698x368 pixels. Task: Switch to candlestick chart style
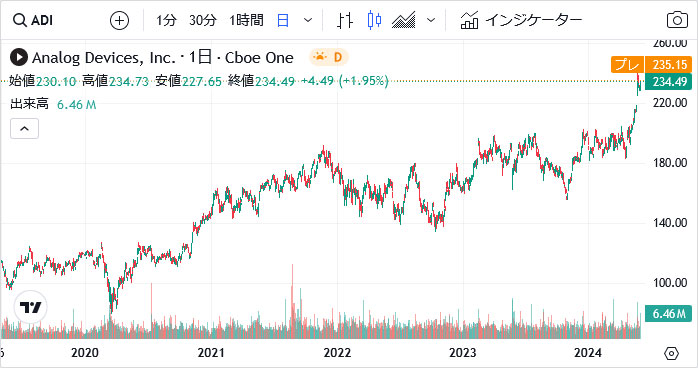(x=374, y=20)
